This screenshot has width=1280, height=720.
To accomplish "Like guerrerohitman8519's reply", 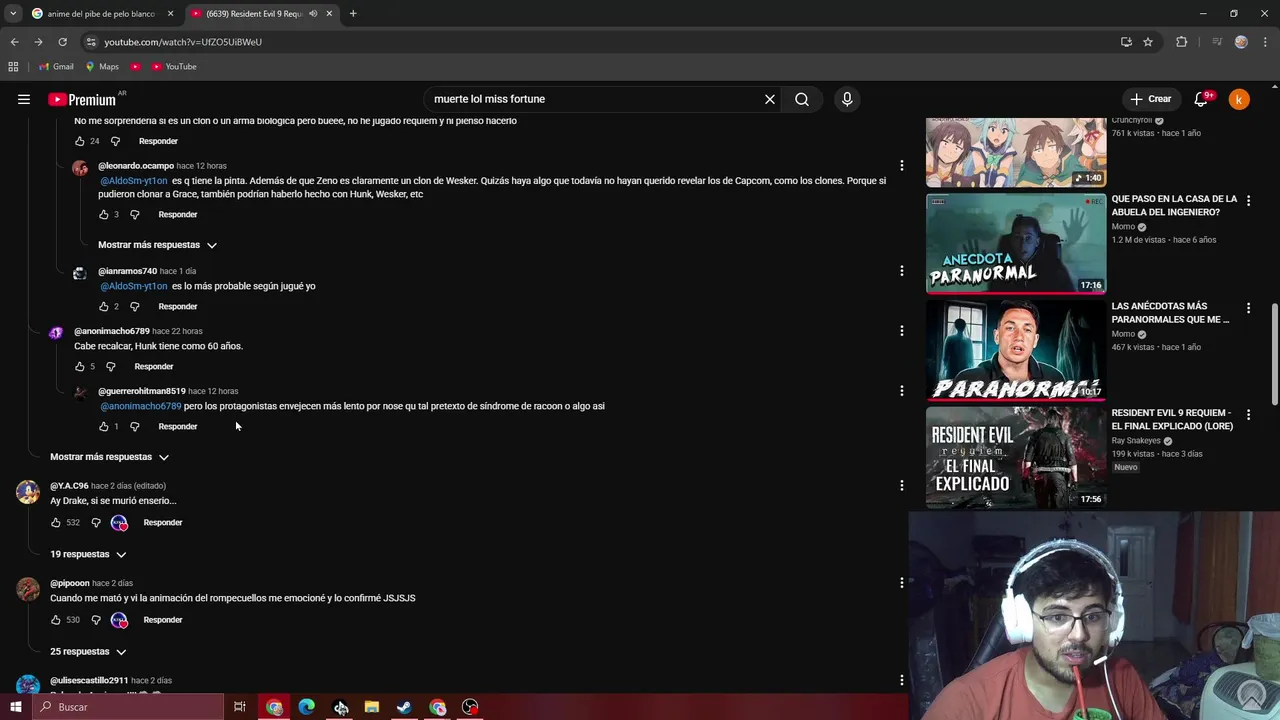I will click(103, 426).
